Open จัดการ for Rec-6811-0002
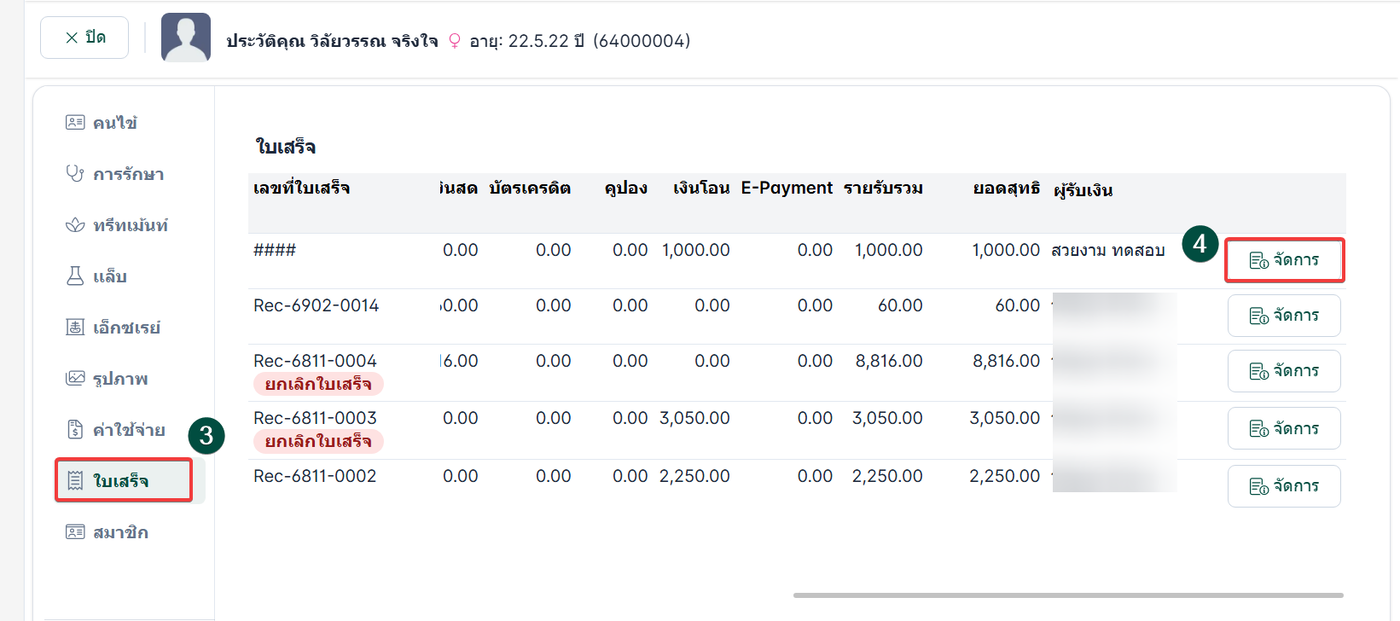The width and height of the screenshot is (1400, 621). (1284, 486)
